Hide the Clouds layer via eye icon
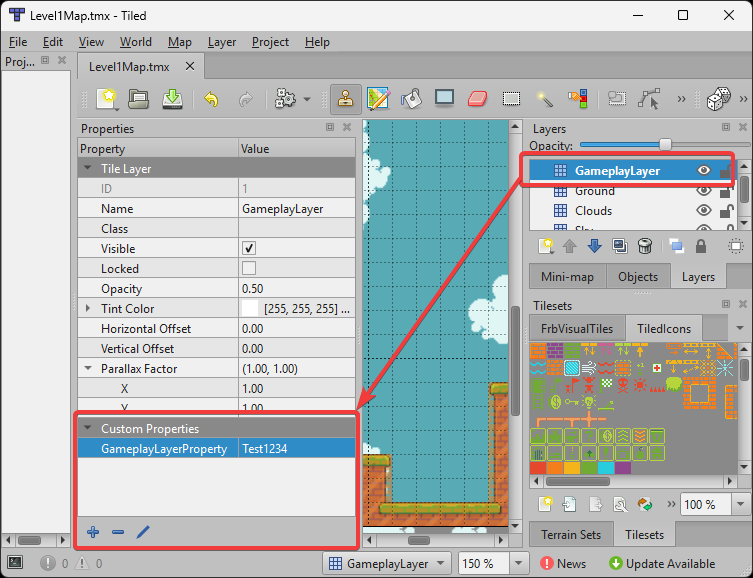This screenshot has height=578, width=753. [x=703, y=211]
